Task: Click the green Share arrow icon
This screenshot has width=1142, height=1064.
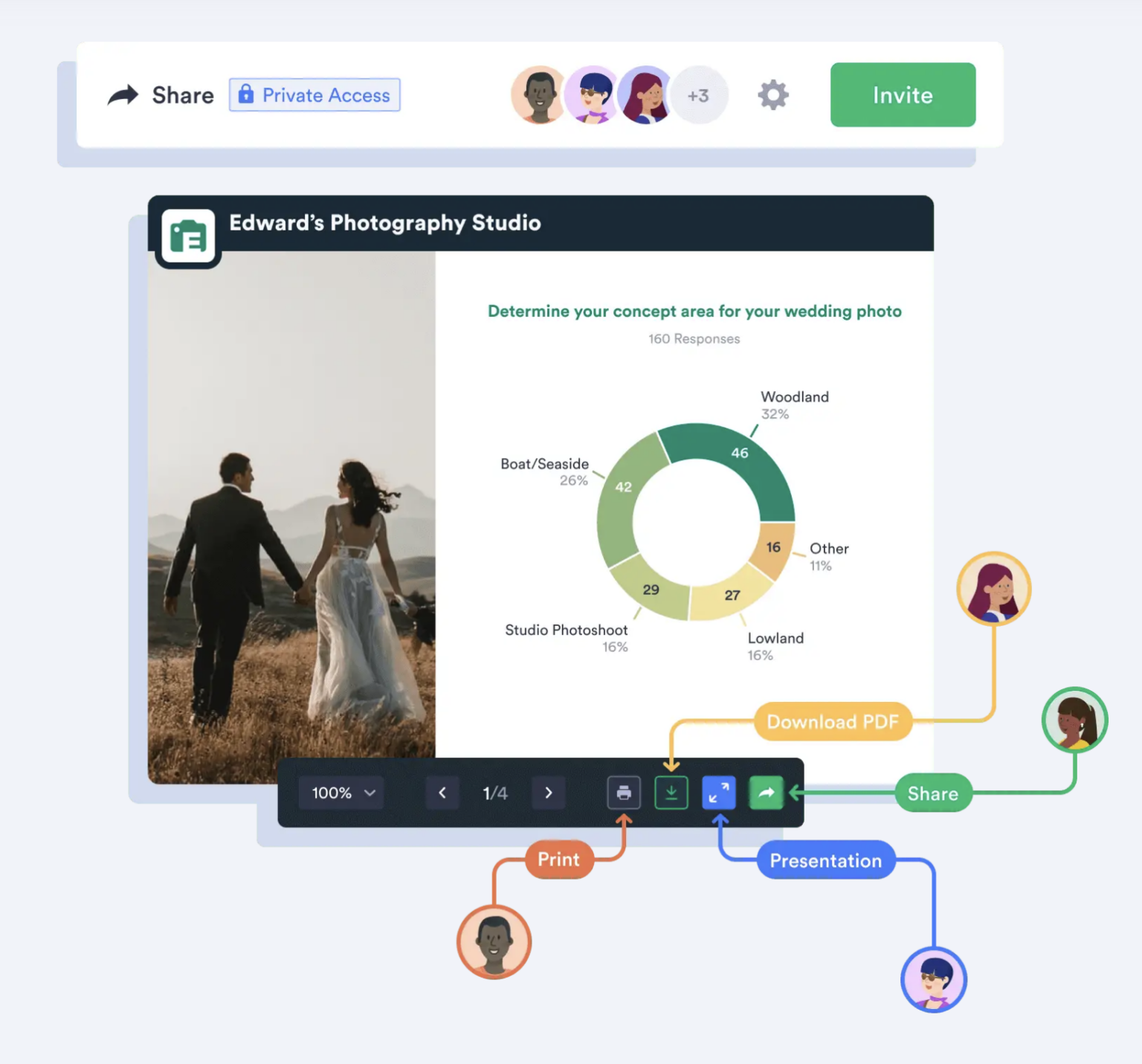Action: (766, 792)
